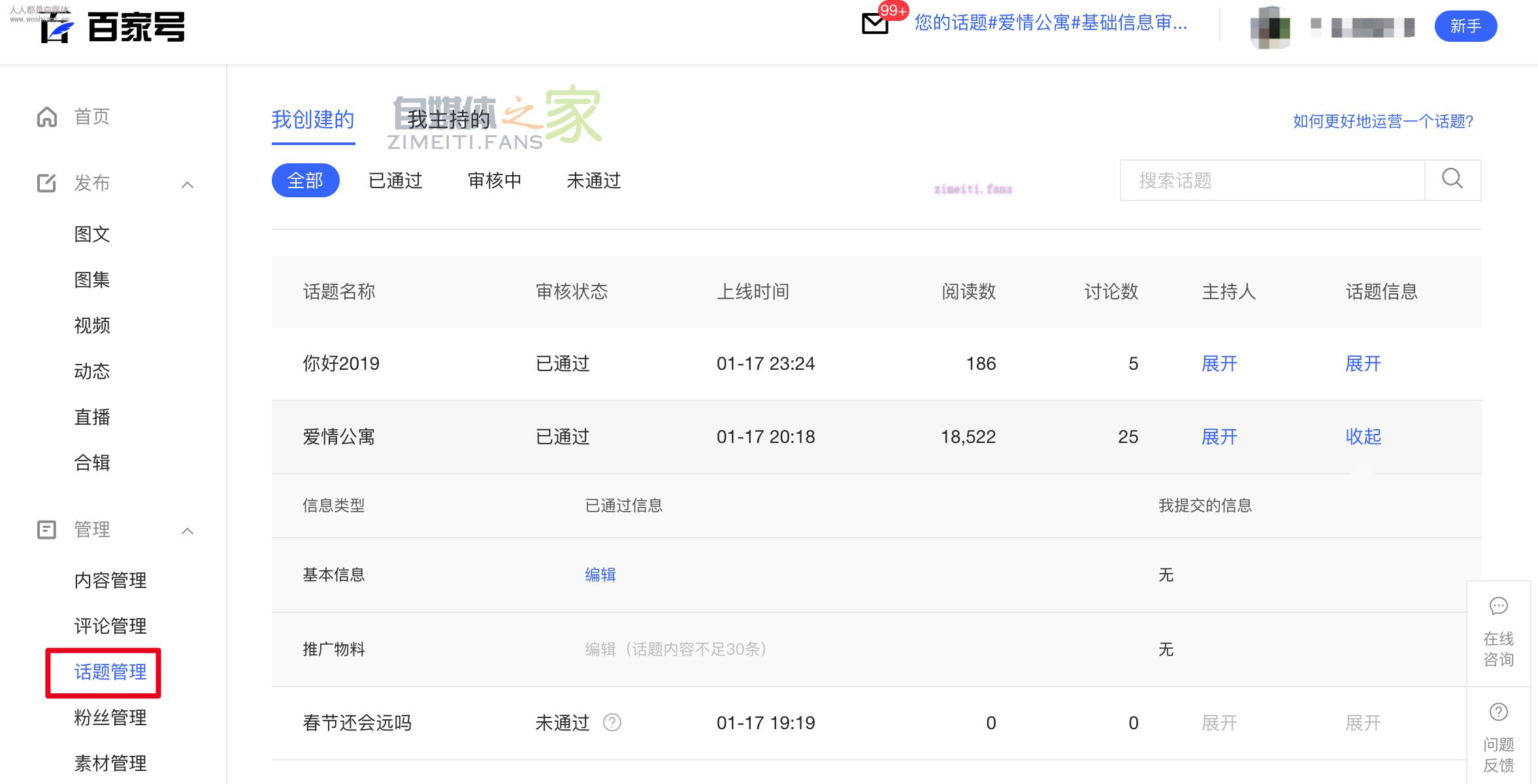Click the user avatar thumbnail
This screenshot has width=1538, height=784.
[x=1270, y=27]
